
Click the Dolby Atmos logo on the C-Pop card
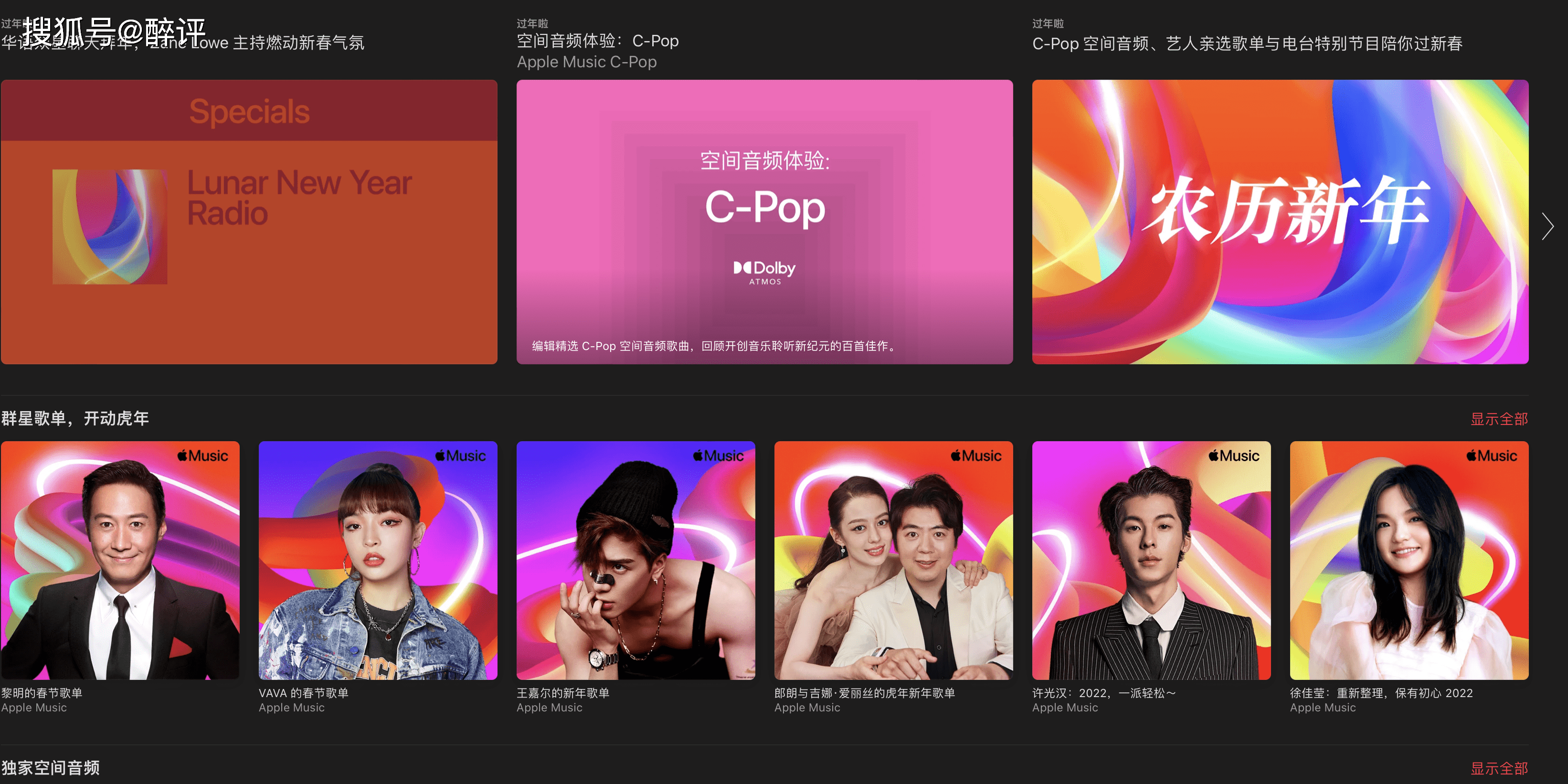click(x=764, y=273)
